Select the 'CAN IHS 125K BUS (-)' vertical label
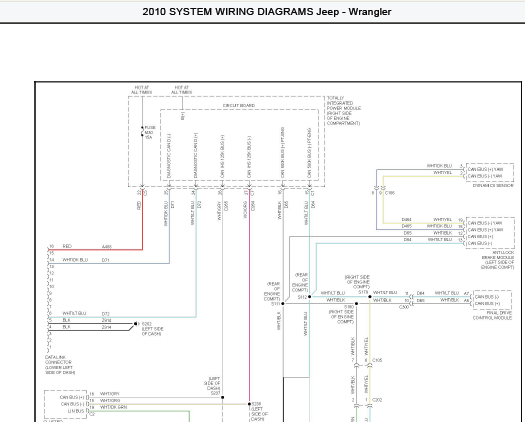Screen dimensions: 525x422 (249, 157)
